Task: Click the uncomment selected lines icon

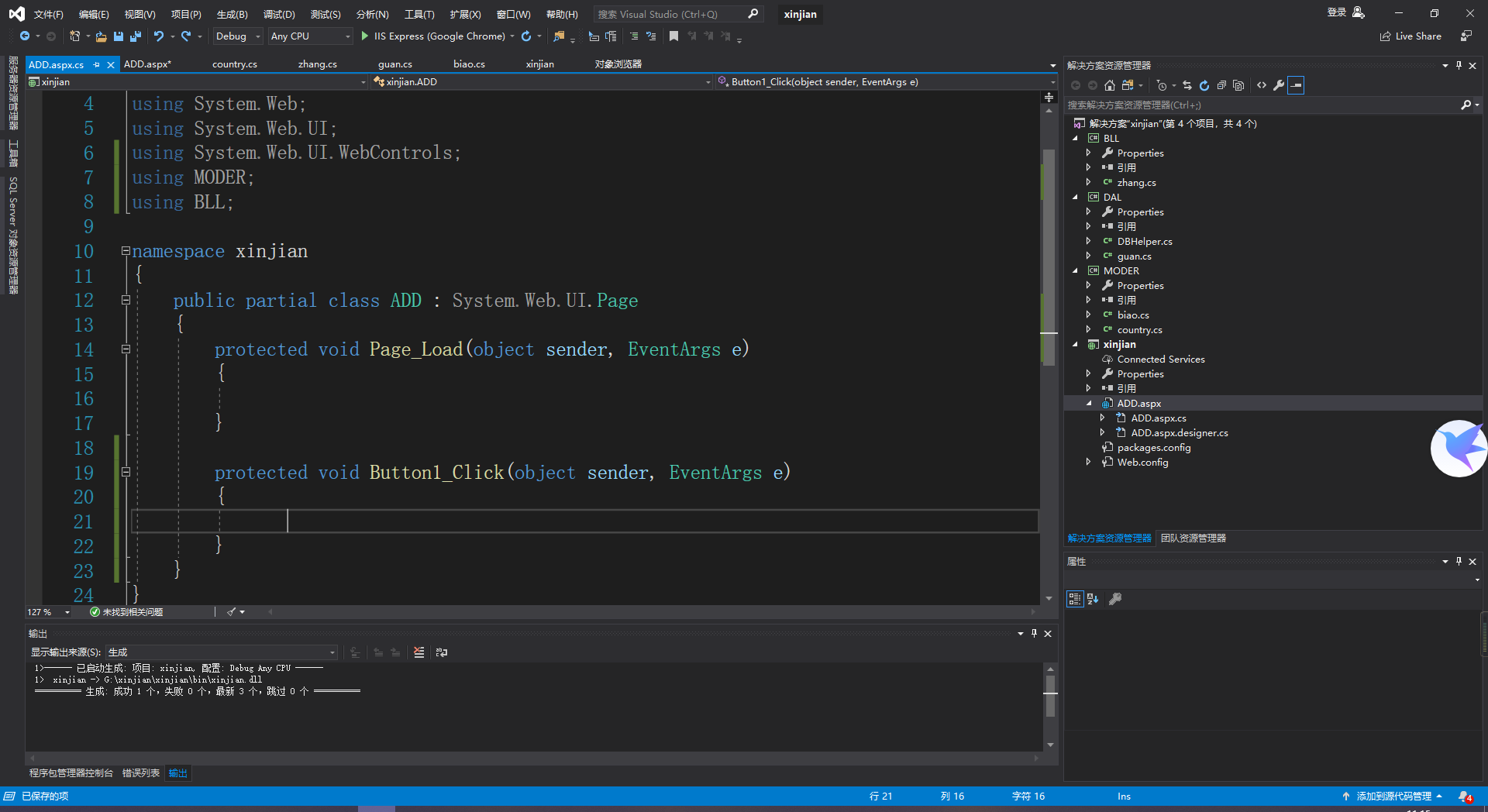Action: [651, 36]
